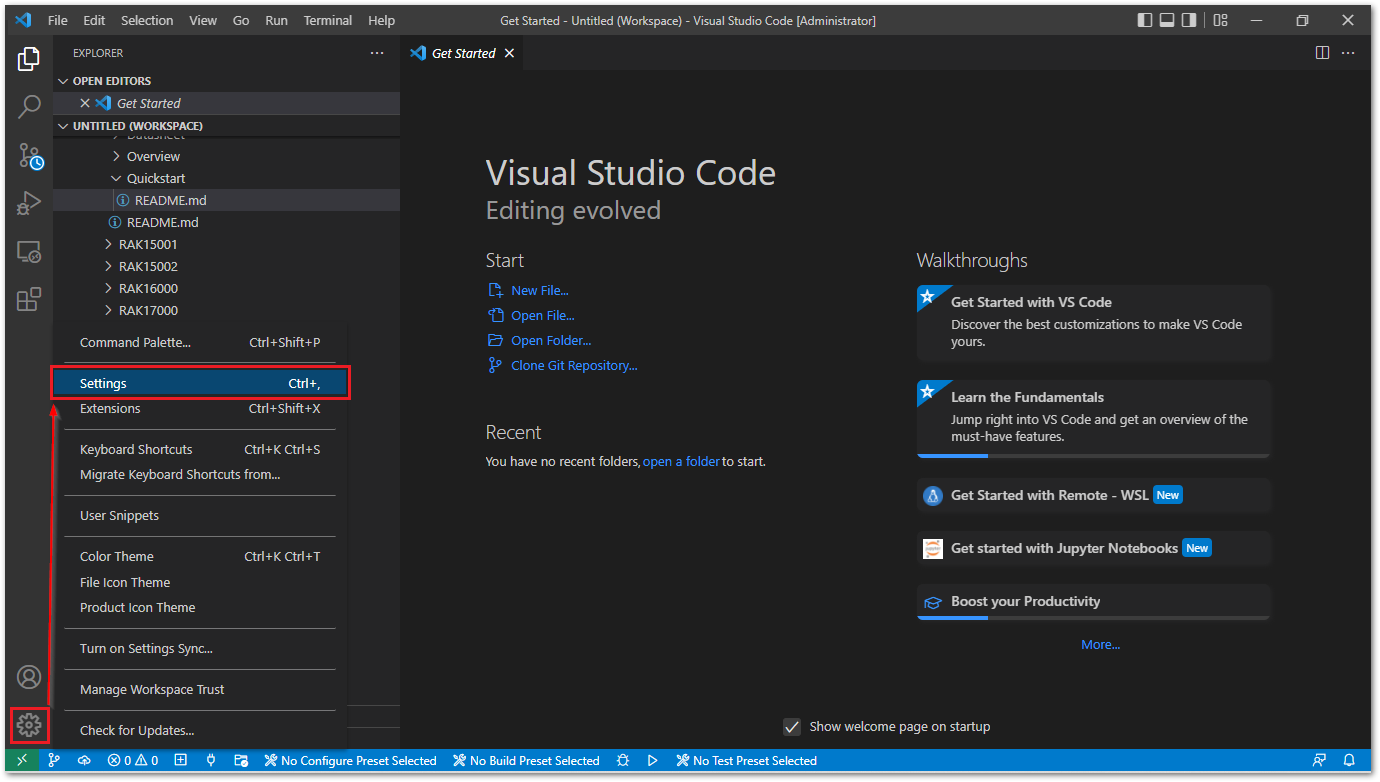Screen dimensions: 1380x782
Task: Click No Build Preset Selected status item
Action: coord(526,761)
